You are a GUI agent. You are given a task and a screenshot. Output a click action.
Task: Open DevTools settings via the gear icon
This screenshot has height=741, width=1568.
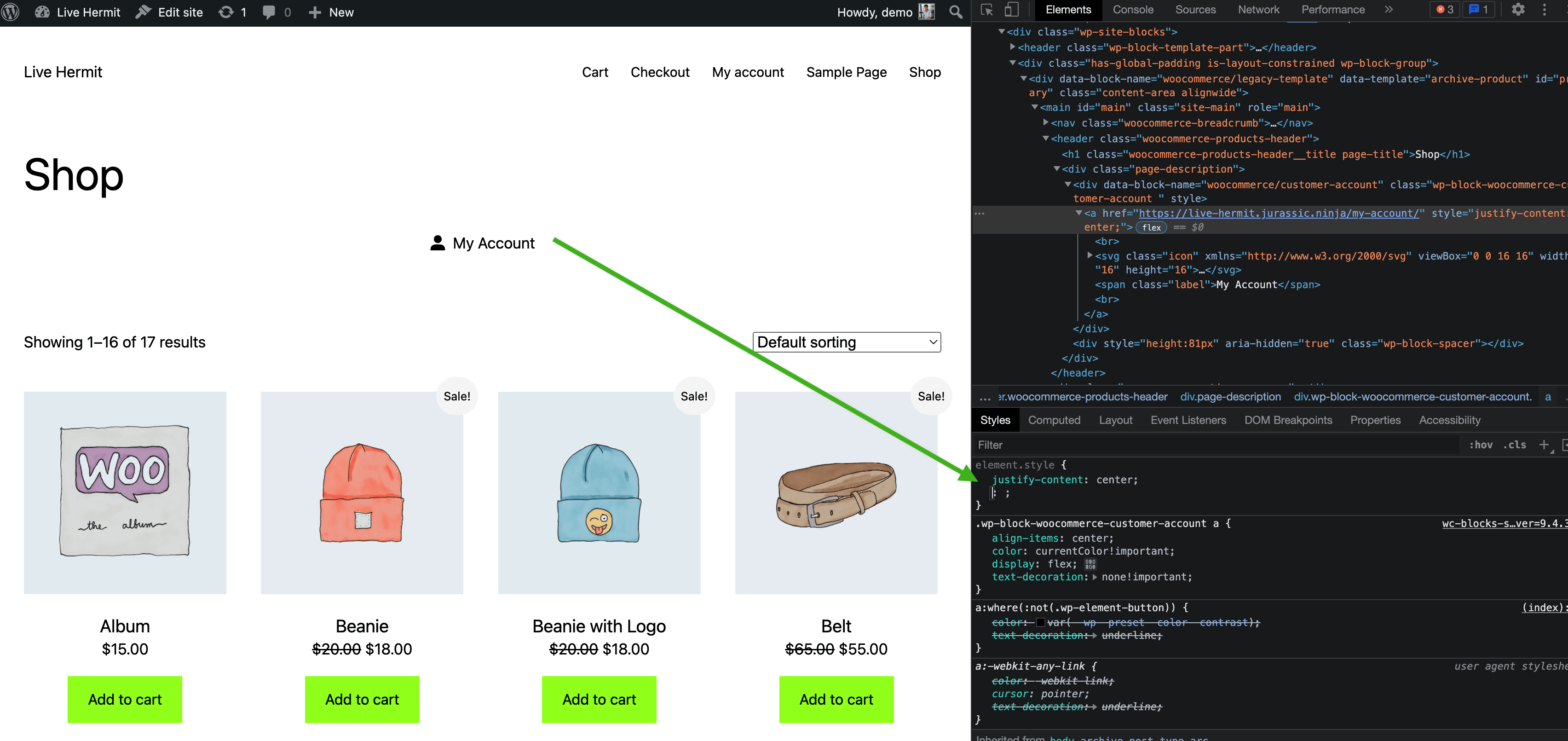coord(1519,10)
